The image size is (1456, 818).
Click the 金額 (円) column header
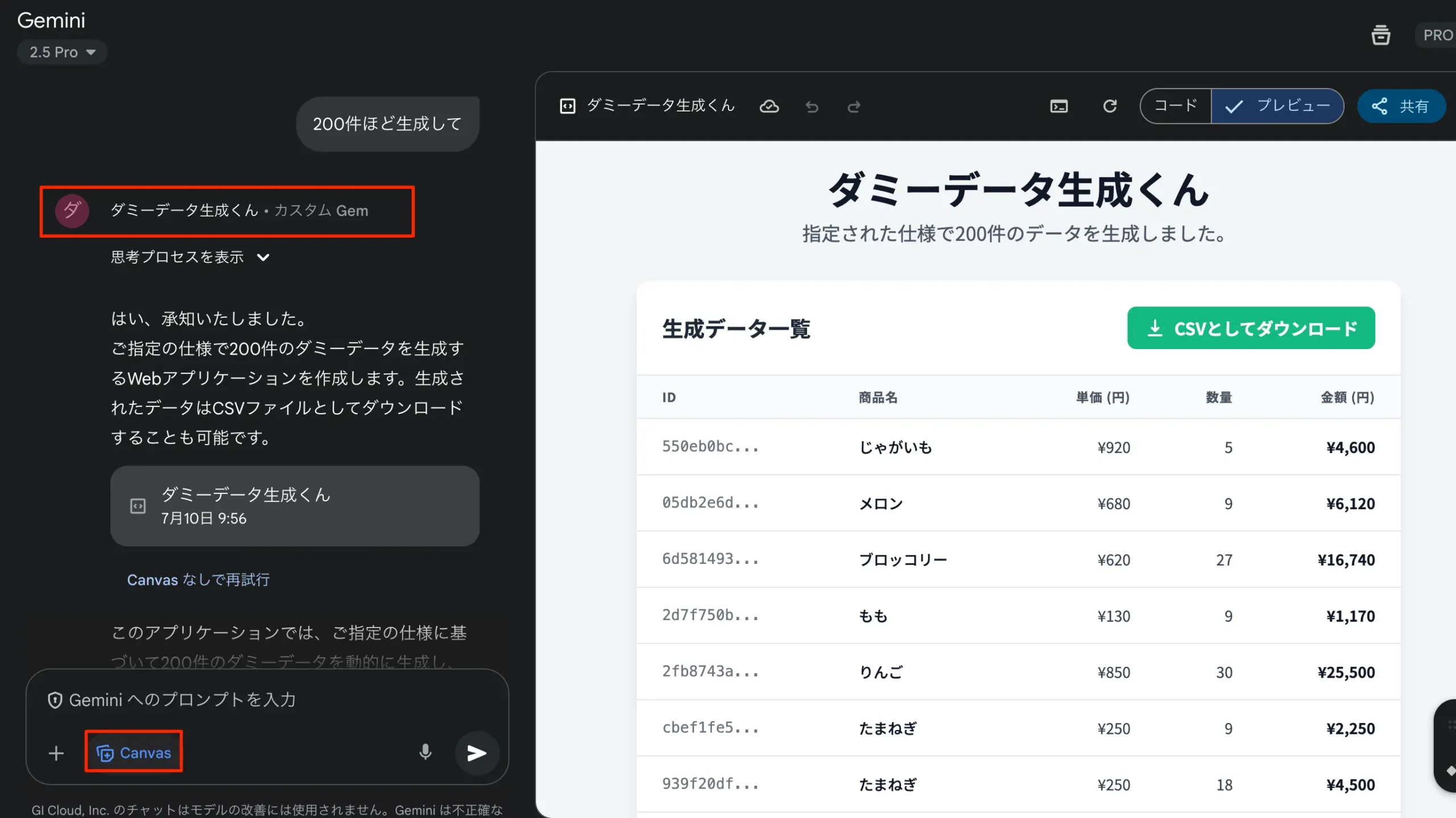point(1347,397)
